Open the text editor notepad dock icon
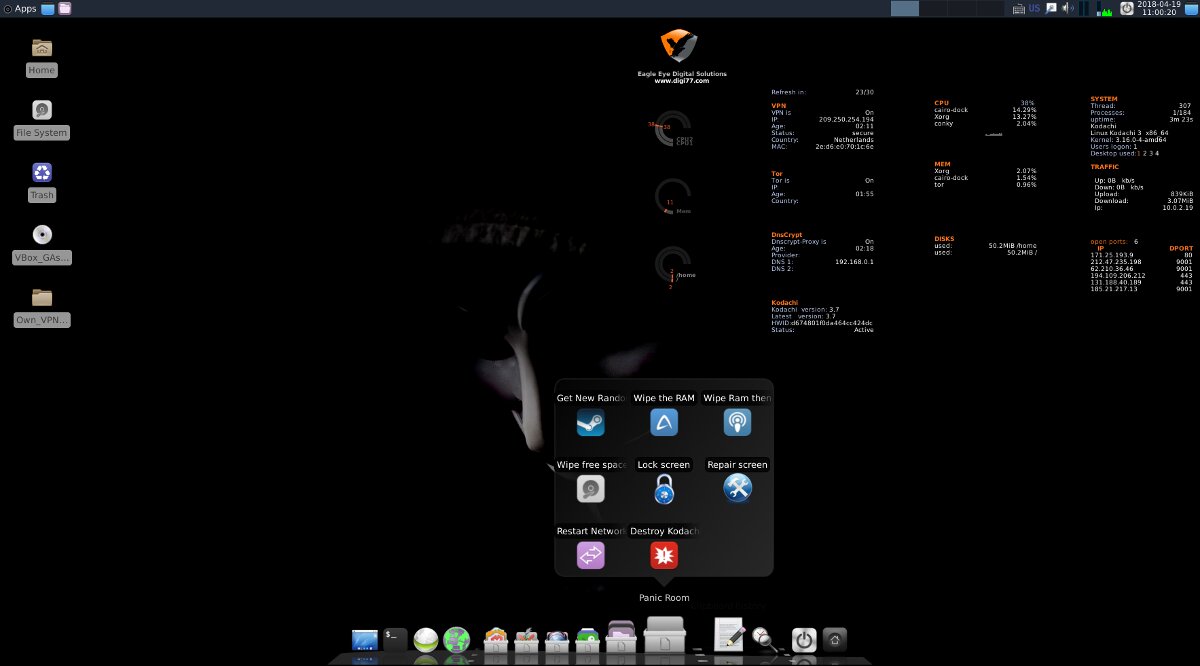The height and width of the screenshot is (666, 1200). pyautogui.click(x=729, y=636)
